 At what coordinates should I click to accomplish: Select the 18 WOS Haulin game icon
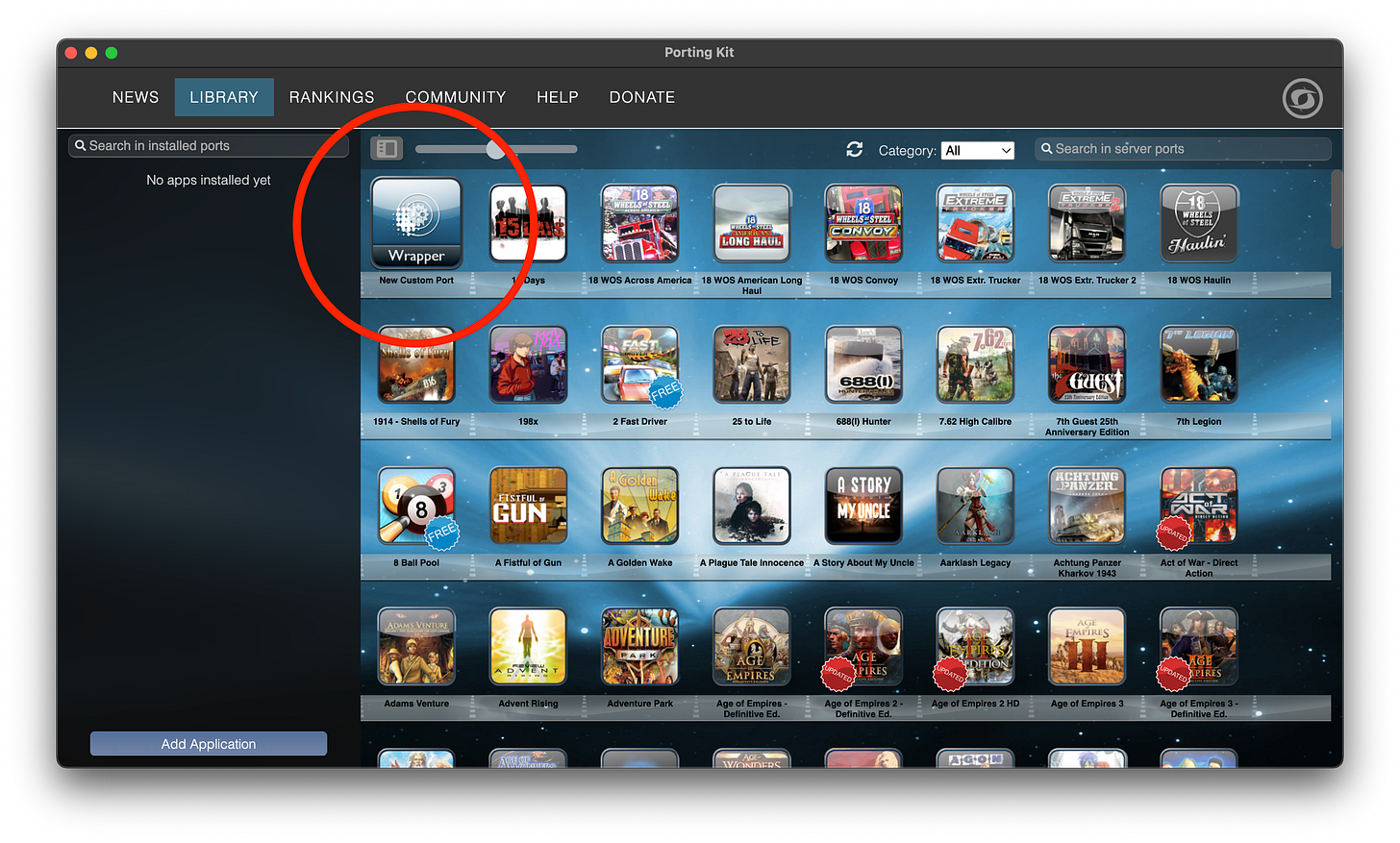[x=1199, y=223]
